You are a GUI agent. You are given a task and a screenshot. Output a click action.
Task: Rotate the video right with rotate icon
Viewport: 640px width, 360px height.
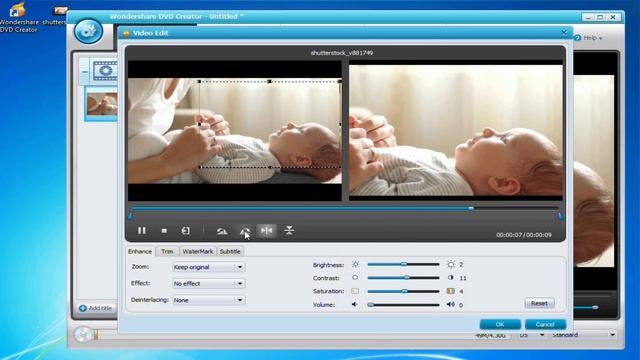pos(244,231)
